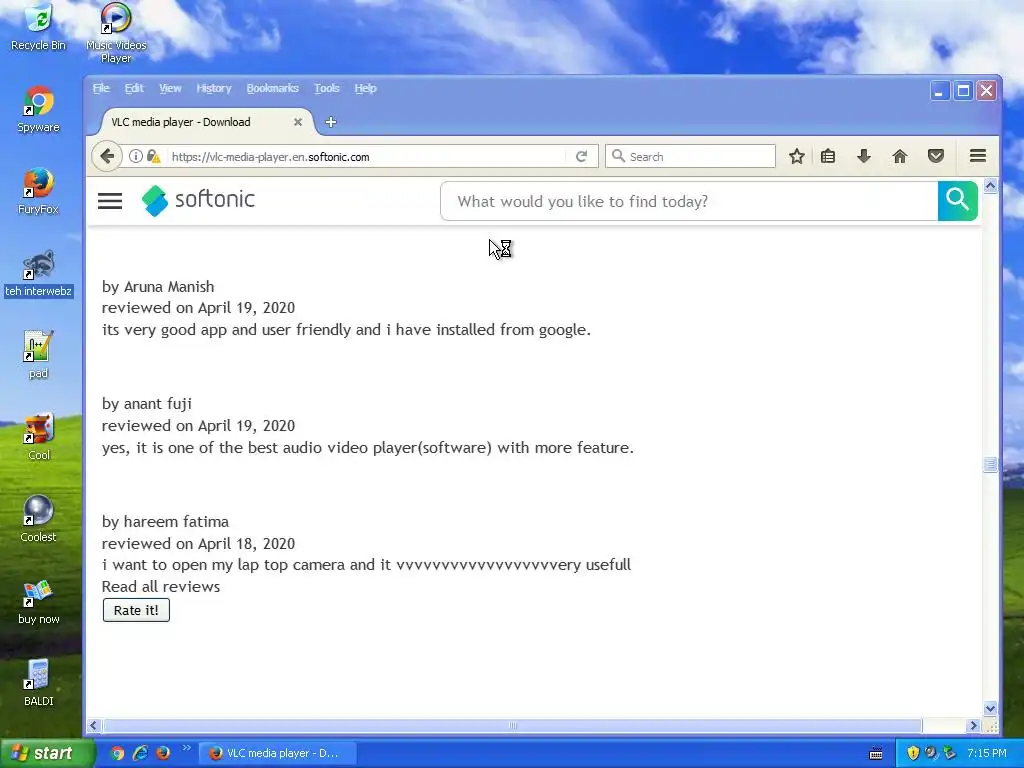Click 'reviewed on April 18, 2020' text
The image size is (1024, 768).
coord(199,543)
